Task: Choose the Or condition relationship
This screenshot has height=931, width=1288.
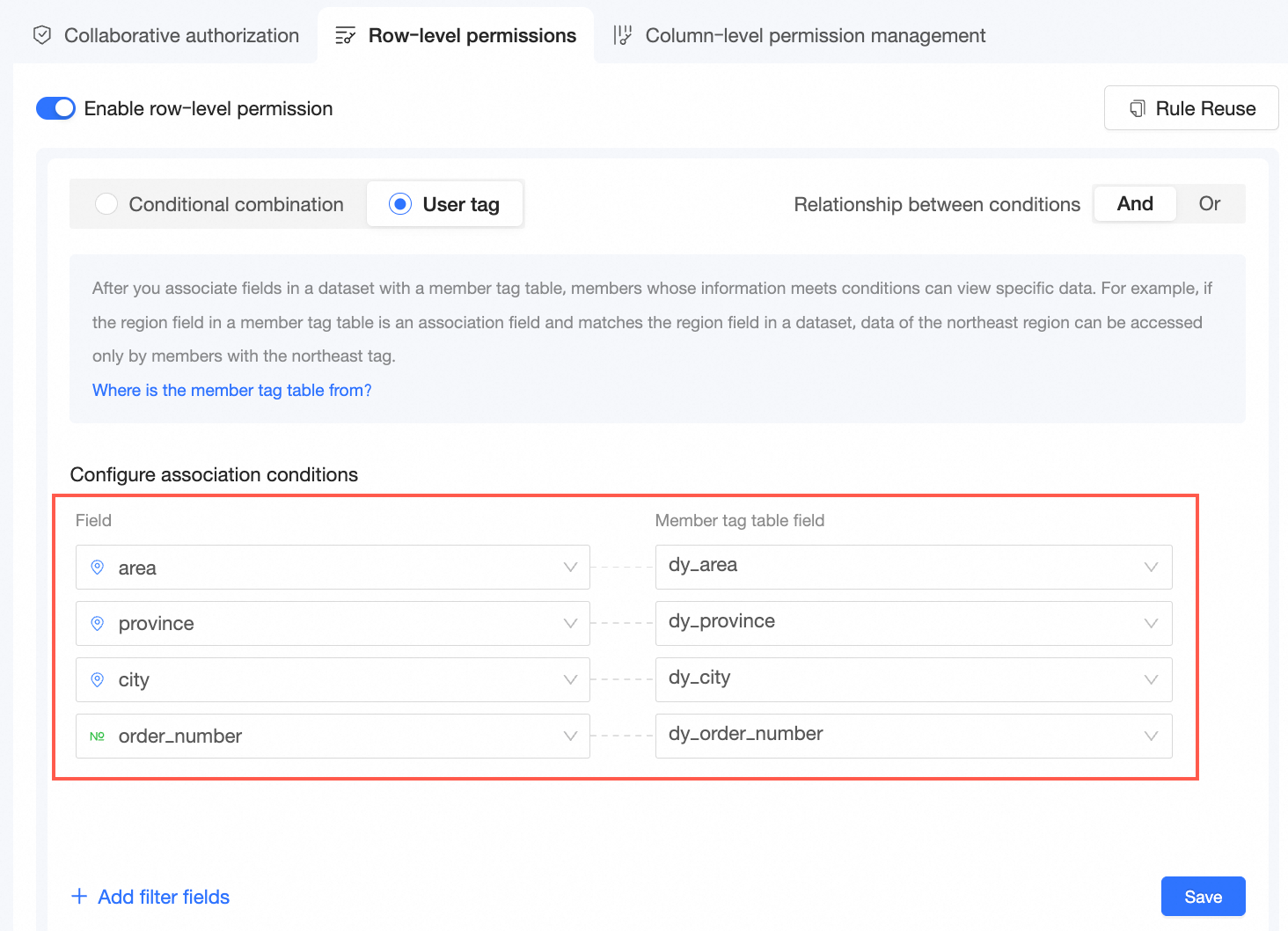Action: point(1209,204)
